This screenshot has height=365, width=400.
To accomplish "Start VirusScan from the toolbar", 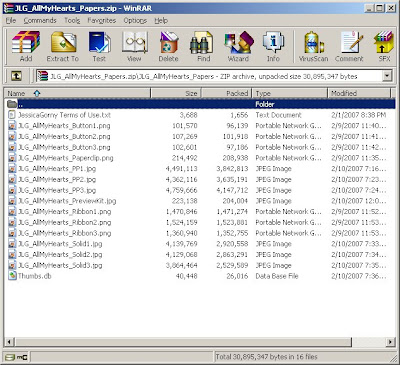I will coord(313,46).
